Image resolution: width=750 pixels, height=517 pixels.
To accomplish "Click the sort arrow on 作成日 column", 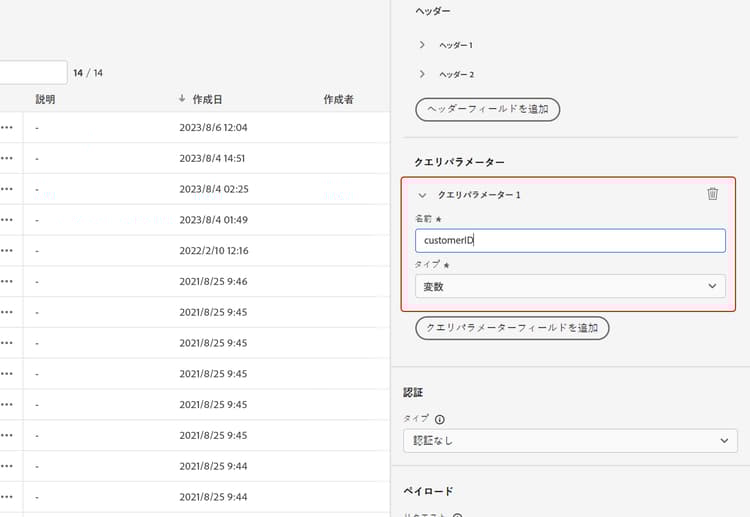I will click(x=182, y=99).
